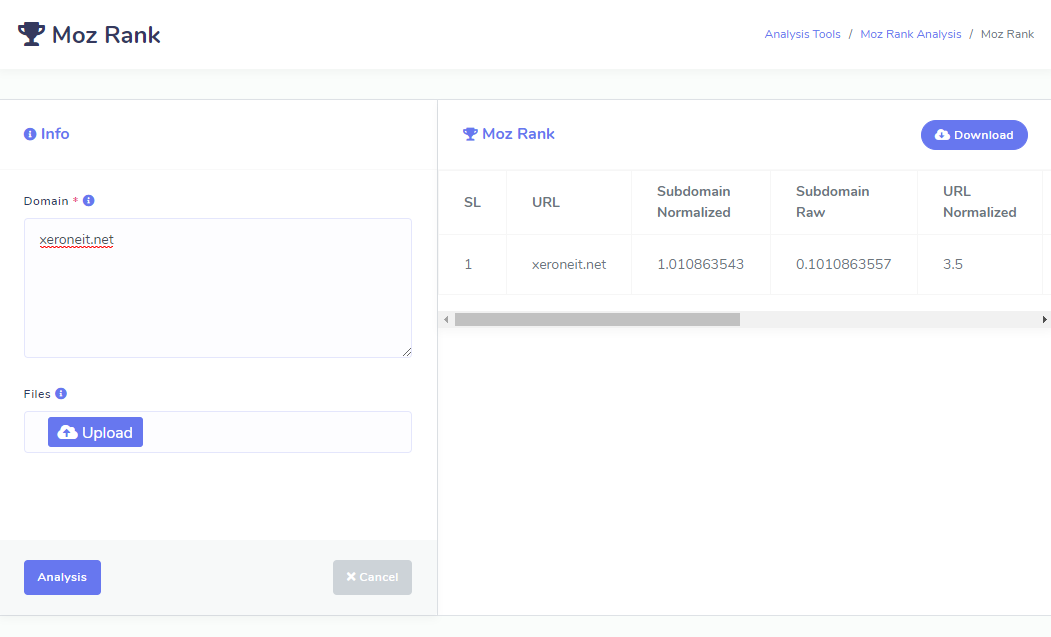Go to Moz Rank Analysis breadcrumb link
This screenshot has width=1051, height=637.
point(910,34)
